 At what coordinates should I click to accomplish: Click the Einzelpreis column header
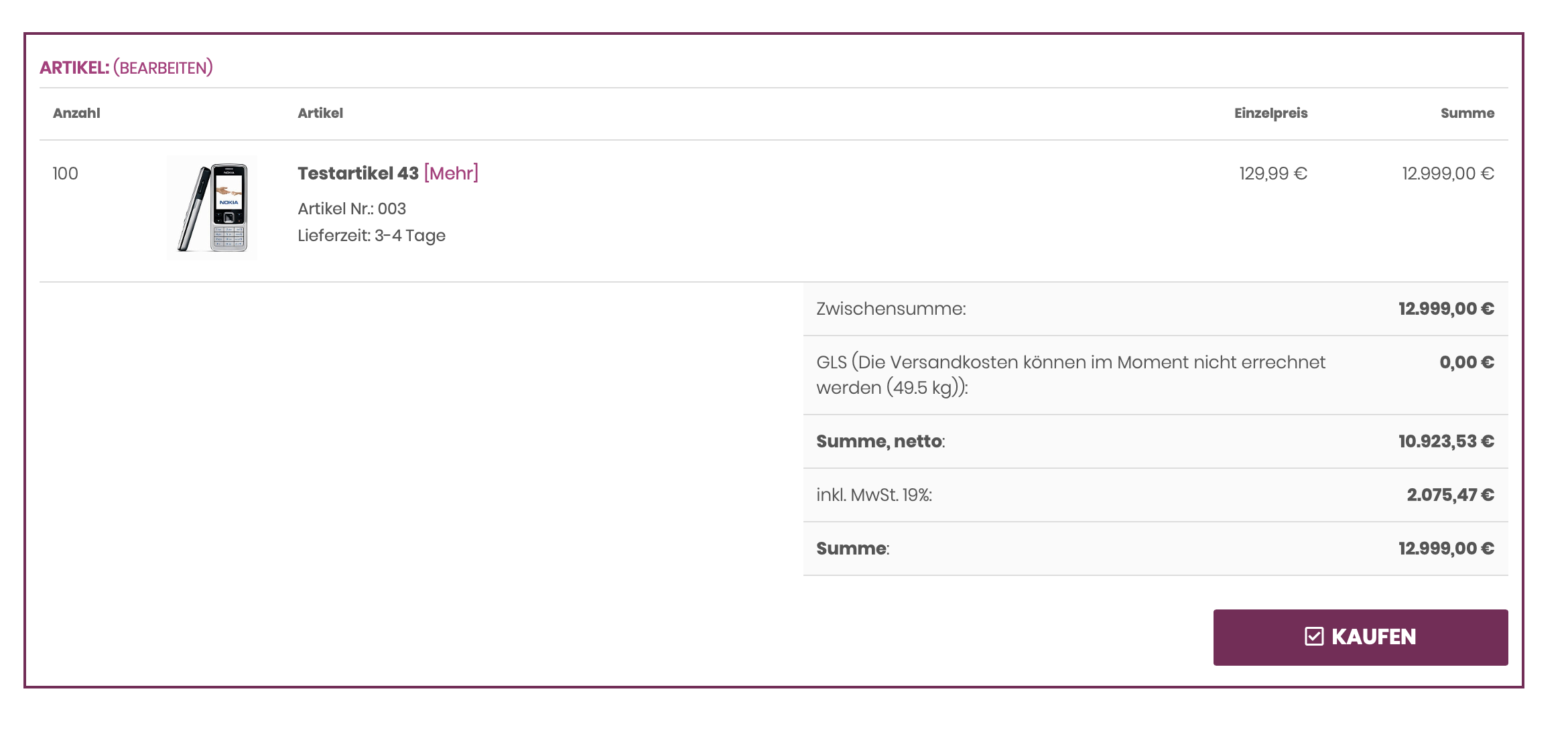click(1270, 113)
